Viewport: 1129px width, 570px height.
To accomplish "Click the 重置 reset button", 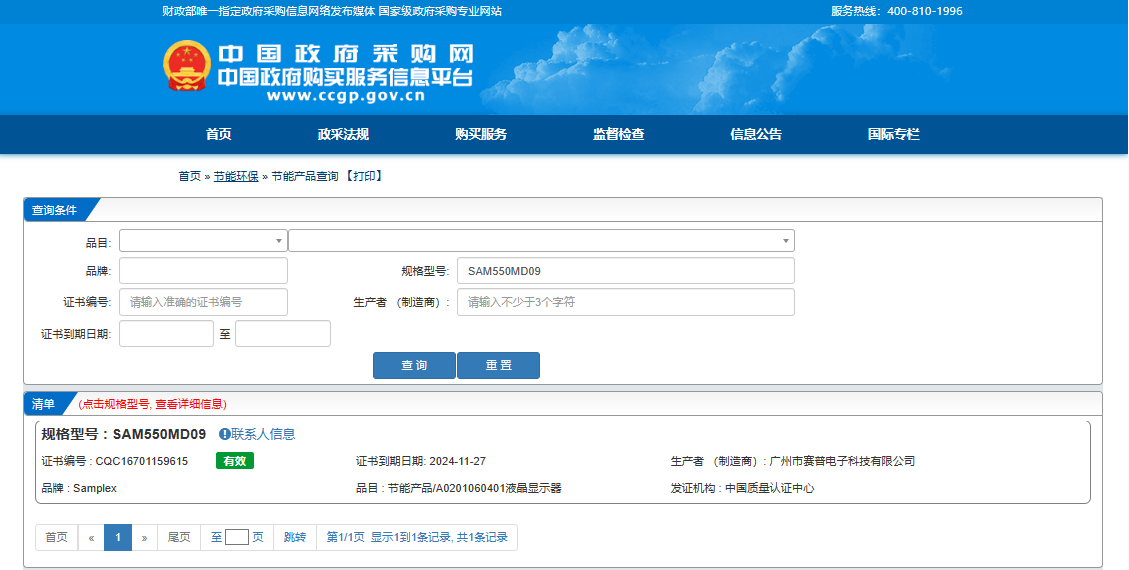I will coord(498,366).
